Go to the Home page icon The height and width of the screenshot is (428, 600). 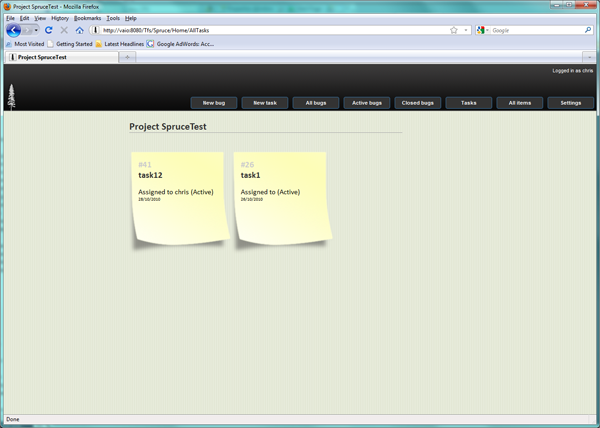79,30
